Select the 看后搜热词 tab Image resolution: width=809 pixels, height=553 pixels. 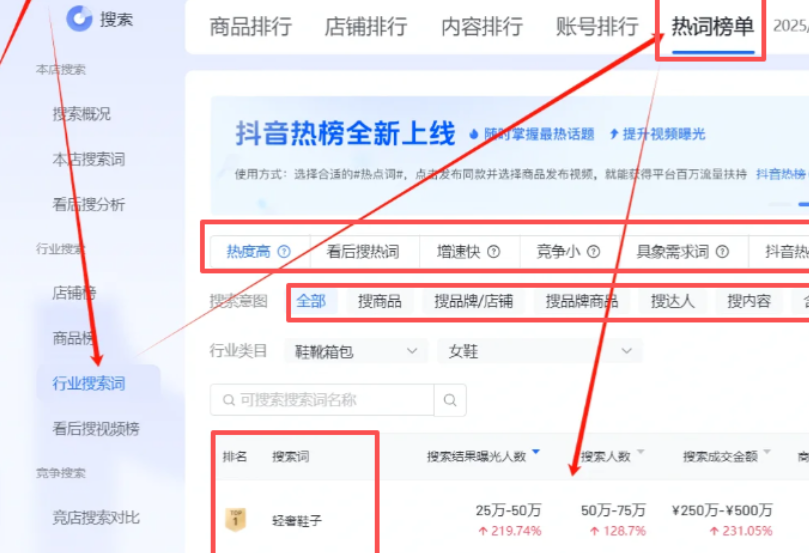pos(363,252)
